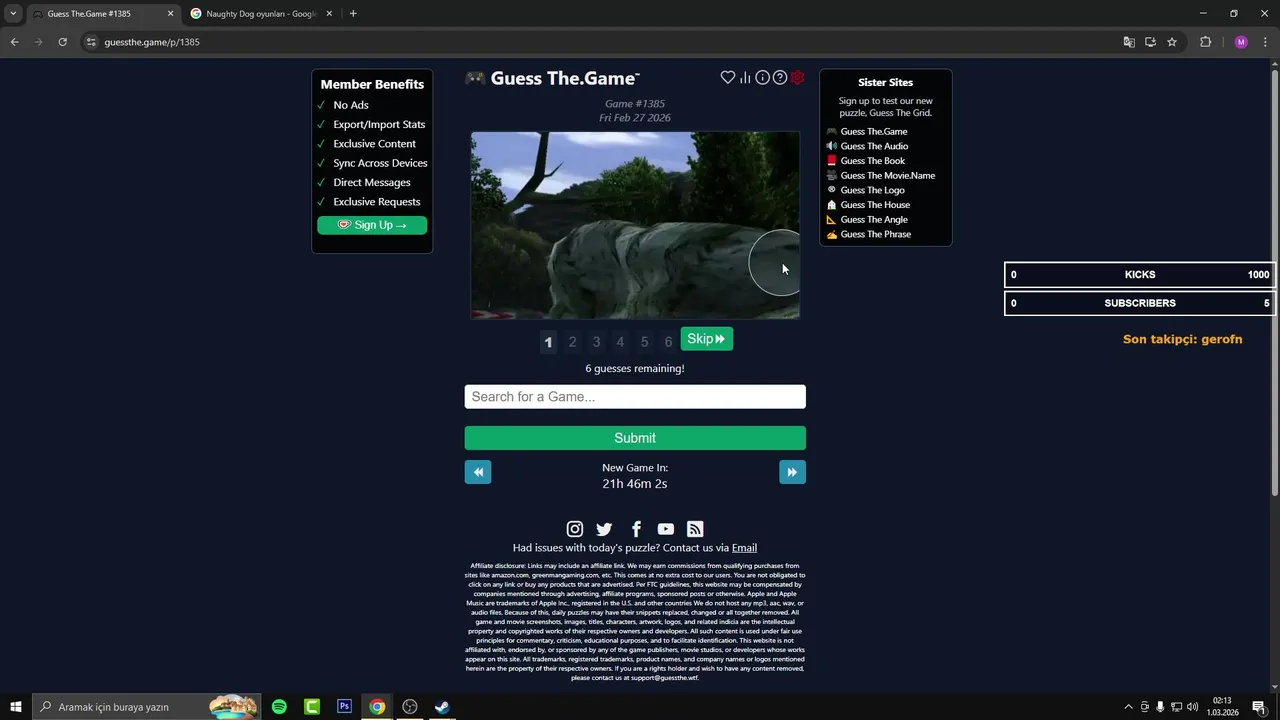
Task: Click the Email contact link
Action: (744, 548)
